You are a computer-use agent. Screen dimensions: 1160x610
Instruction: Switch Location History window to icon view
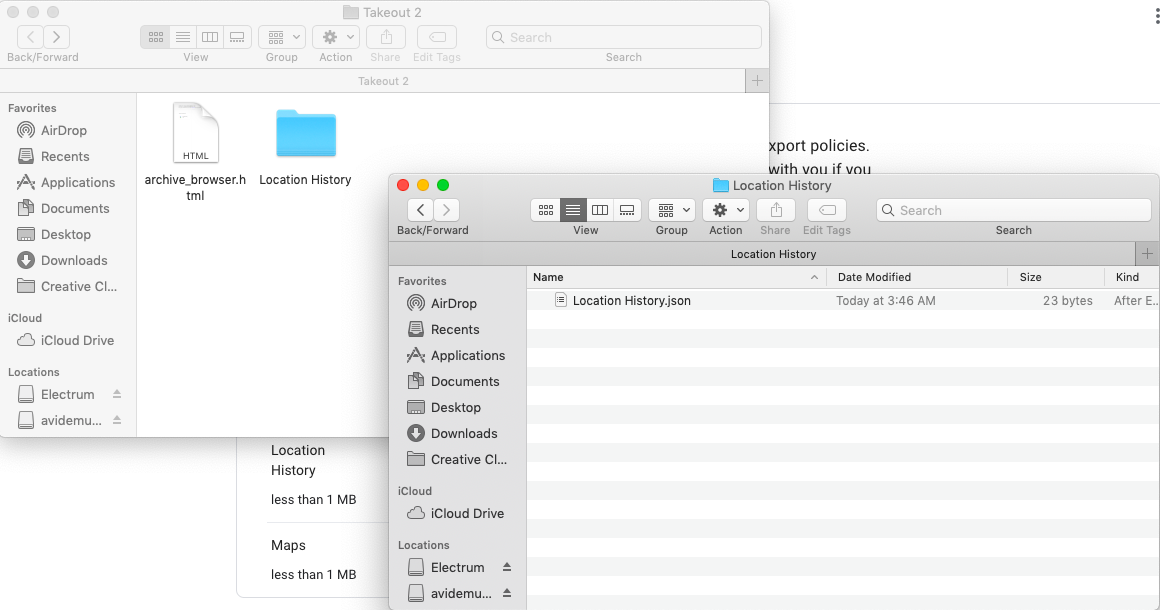(545, 210)
